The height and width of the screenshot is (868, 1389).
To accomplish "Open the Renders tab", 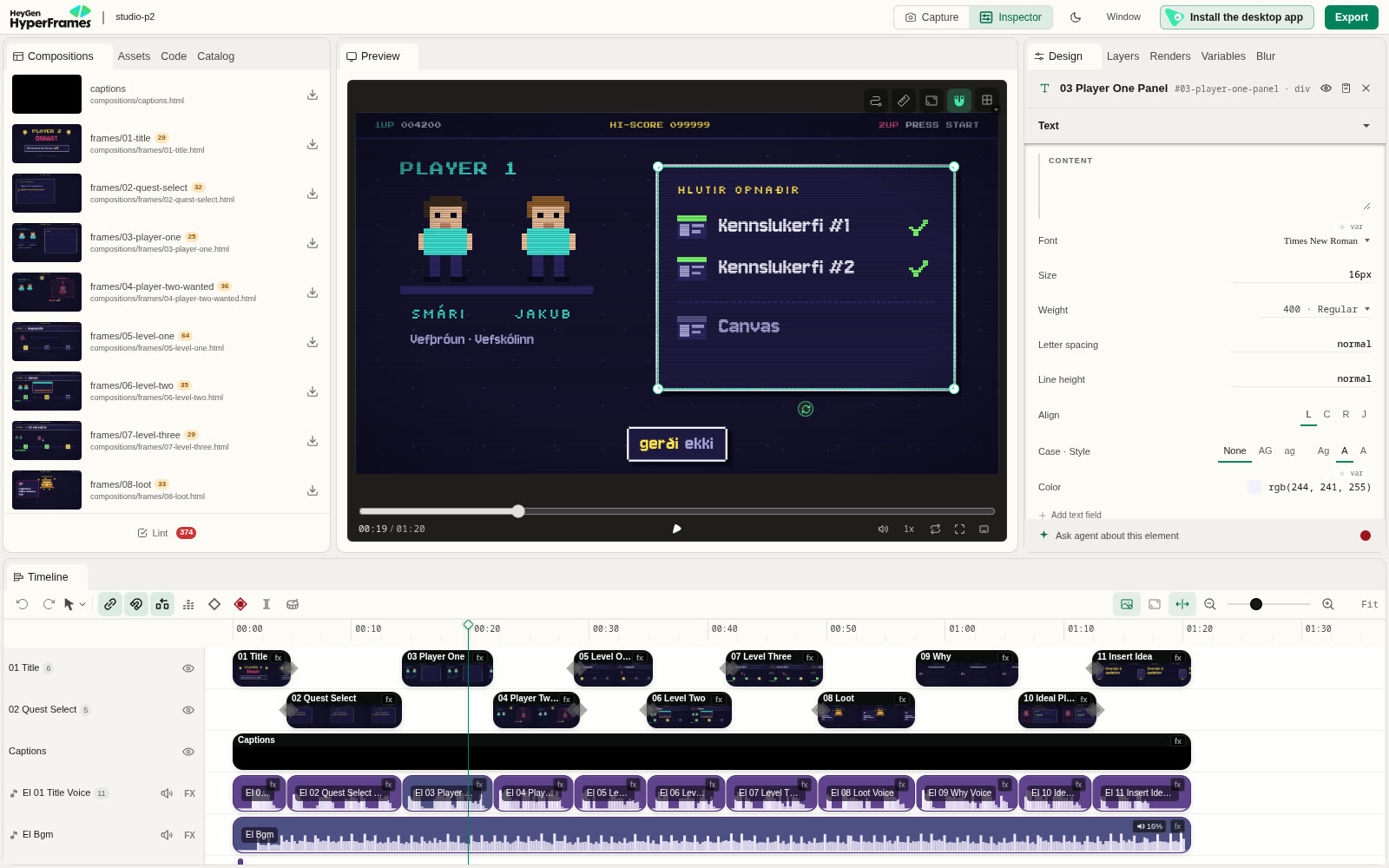I will 1170,56.
